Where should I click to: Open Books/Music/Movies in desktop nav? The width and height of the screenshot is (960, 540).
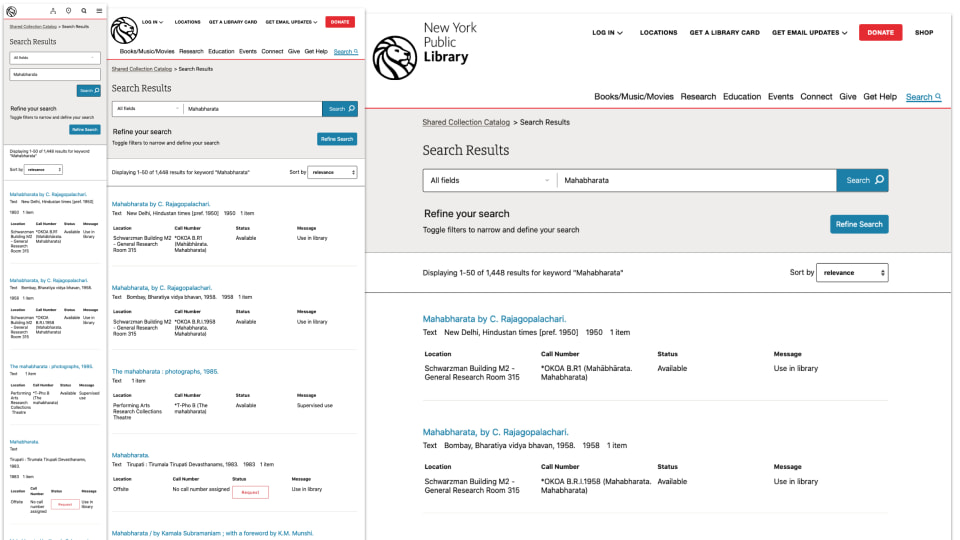(x=634, y=97)
